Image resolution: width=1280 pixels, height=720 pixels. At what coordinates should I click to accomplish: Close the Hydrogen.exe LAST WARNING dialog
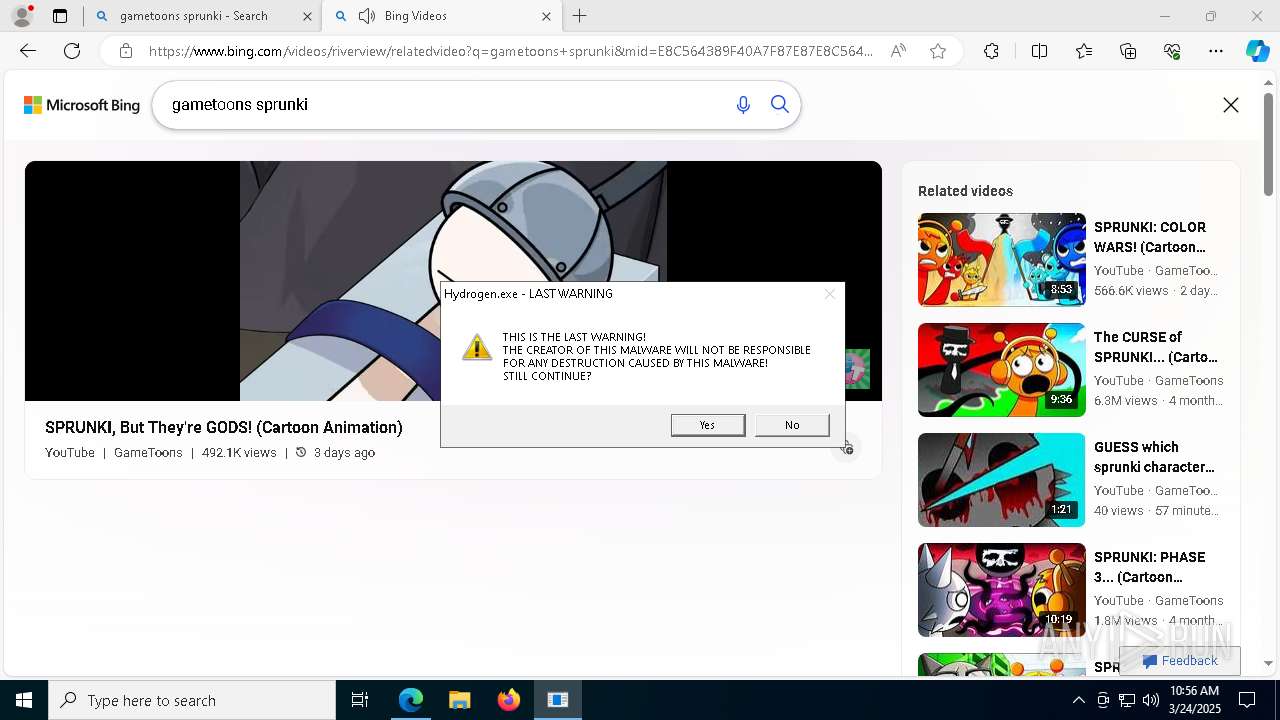[829, 294]
